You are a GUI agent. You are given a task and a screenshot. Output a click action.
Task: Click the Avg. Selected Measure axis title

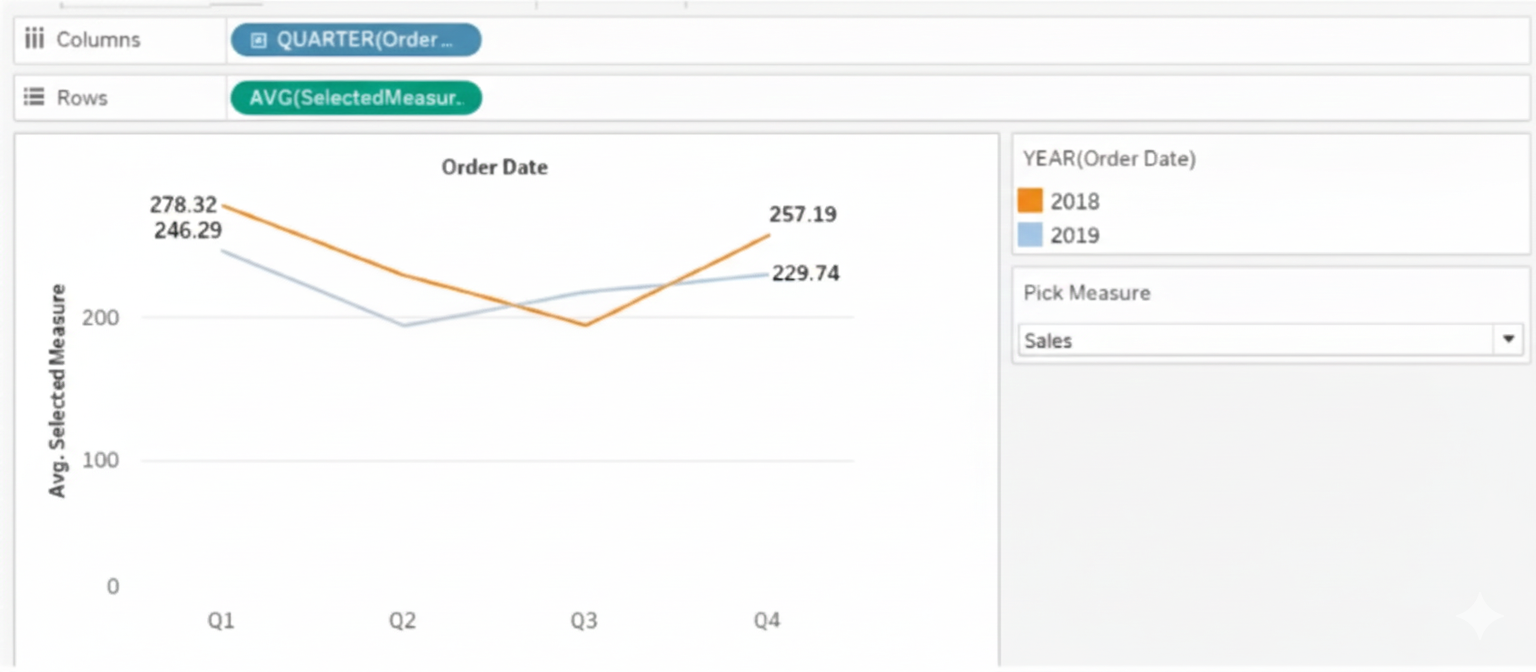point(58,390)
